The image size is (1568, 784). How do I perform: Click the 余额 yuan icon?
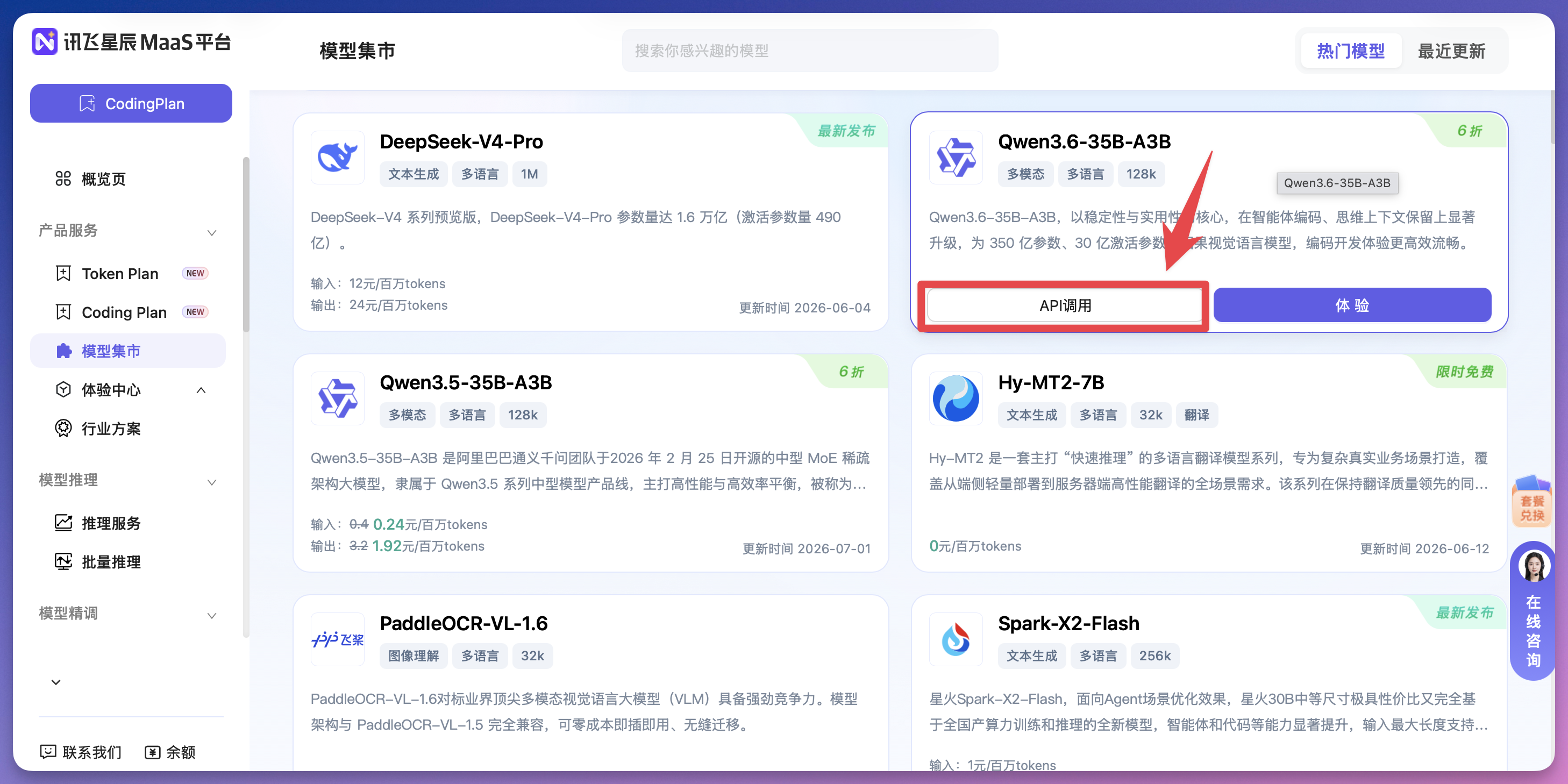coord(153,752)
